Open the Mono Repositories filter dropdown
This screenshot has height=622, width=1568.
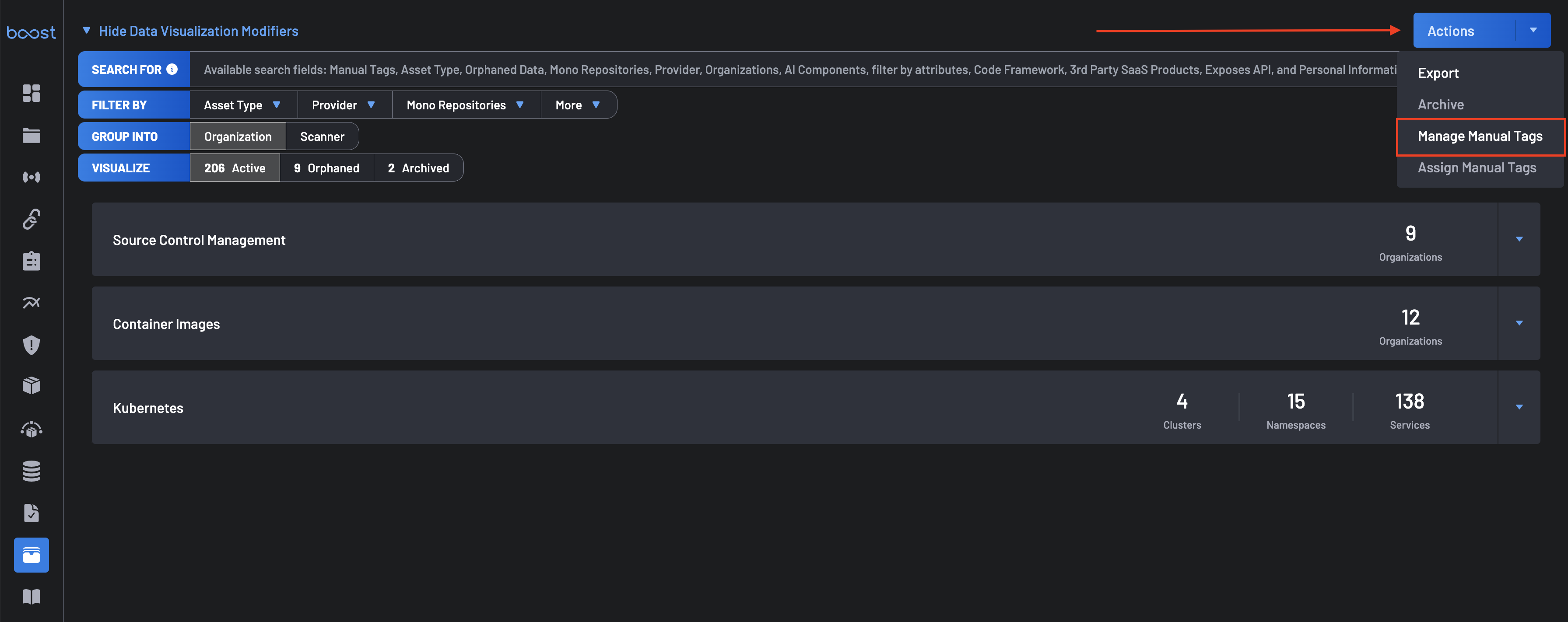[x=466, y=105]
